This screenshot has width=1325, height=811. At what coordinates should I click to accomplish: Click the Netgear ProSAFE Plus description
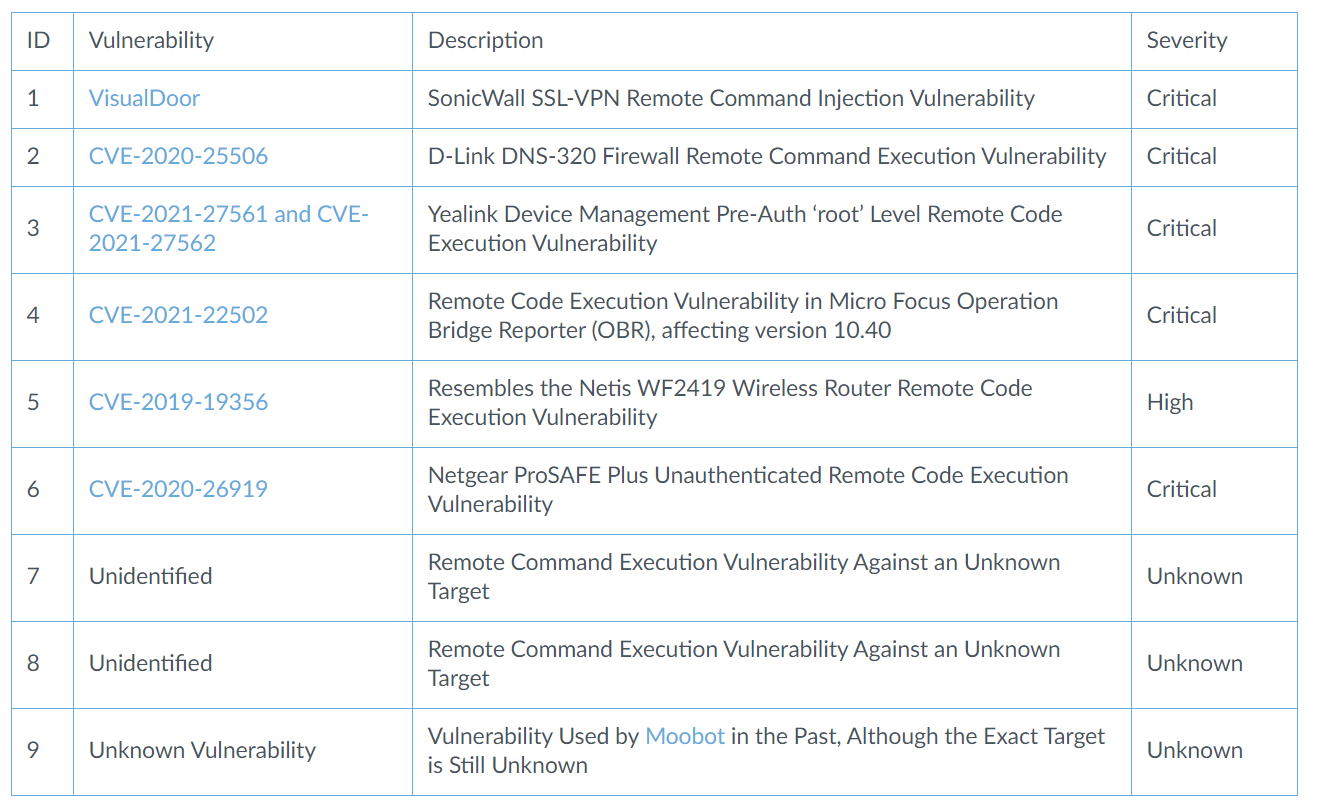tap(747, 489)
